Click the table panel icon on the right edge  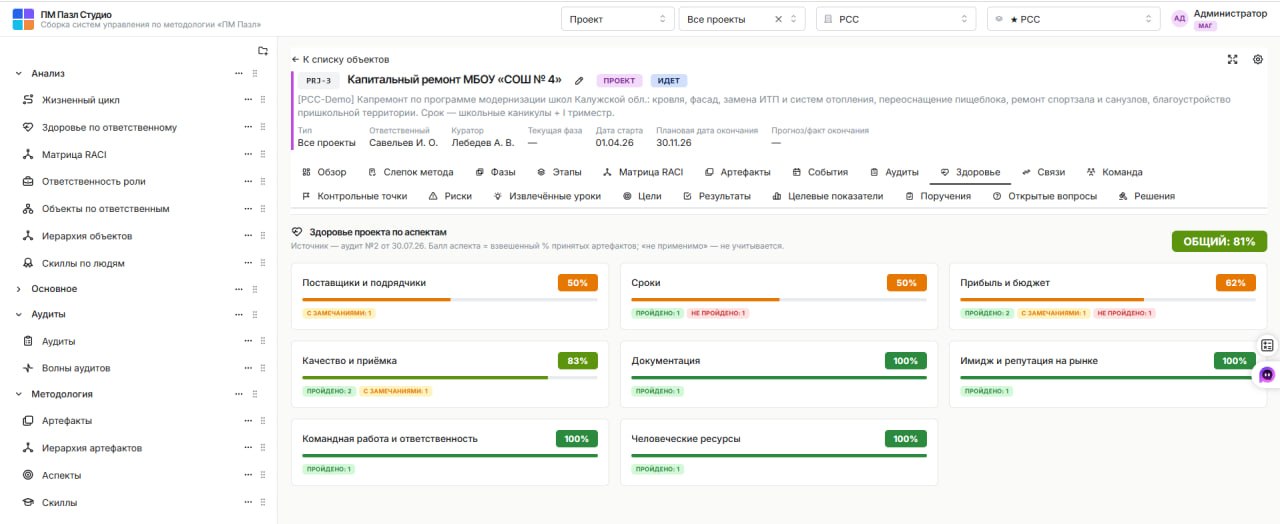pos(1267,345)
